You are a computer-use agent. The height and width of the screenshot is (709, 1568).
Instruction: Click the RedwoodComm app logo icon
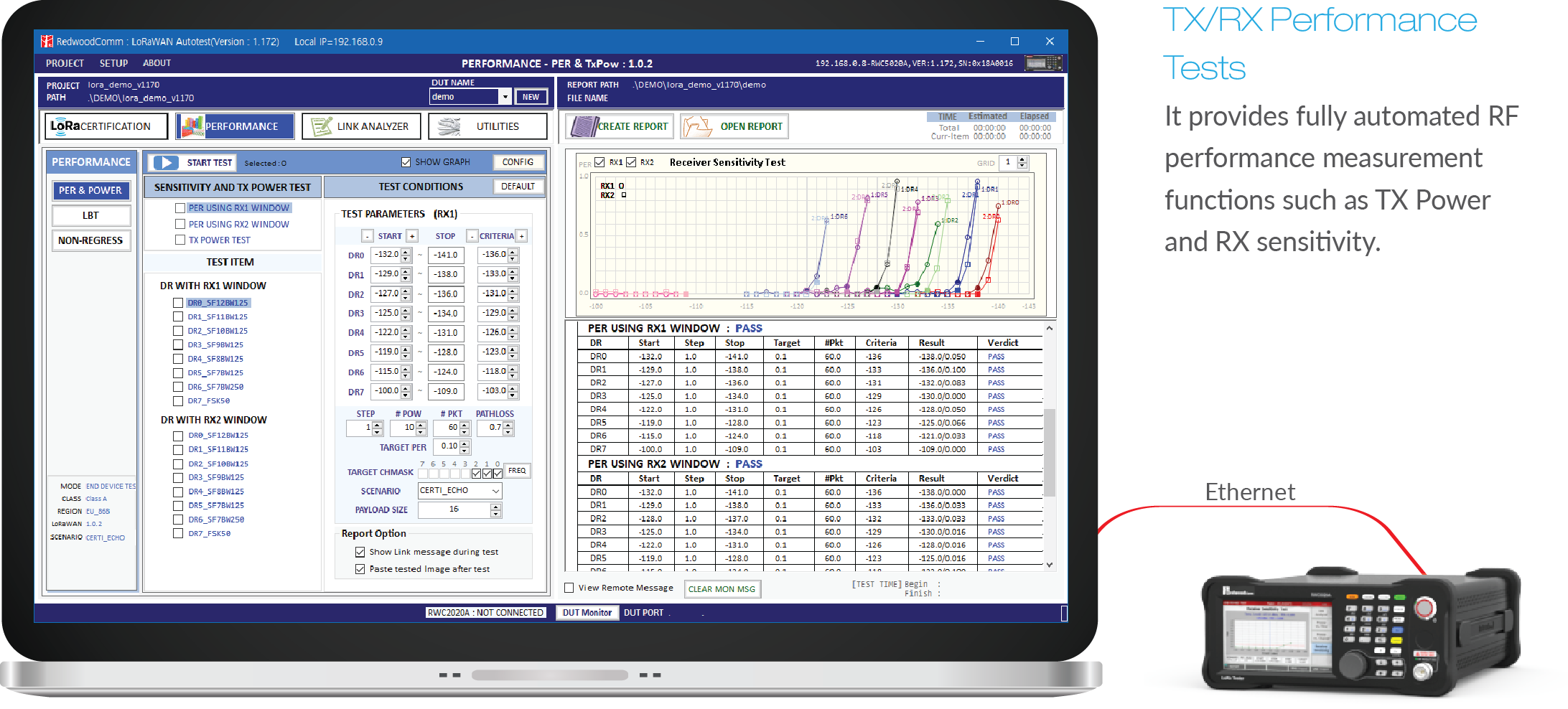click(x=47, y=42)
